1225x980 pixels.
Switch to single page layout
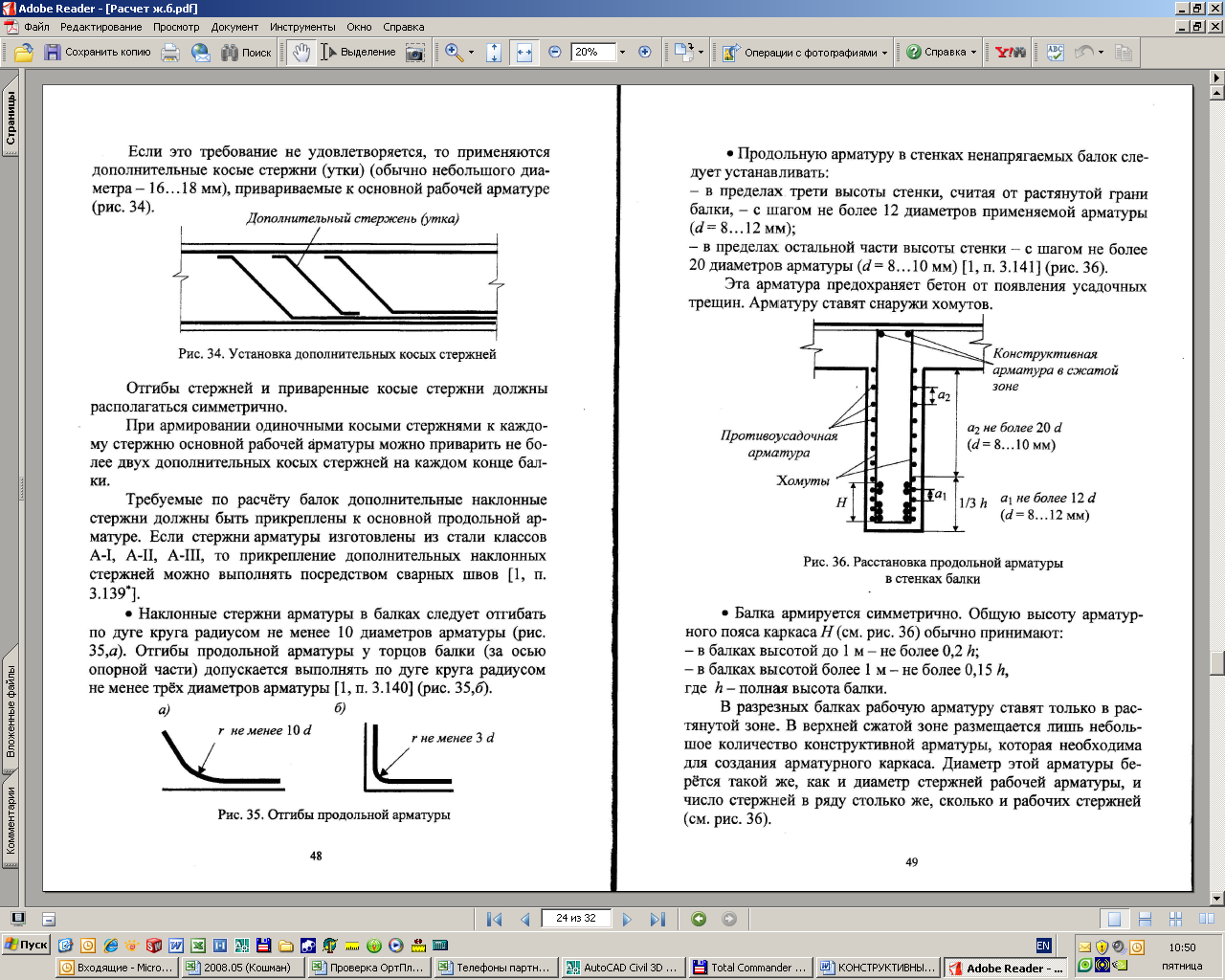[x=1114, y=920]
